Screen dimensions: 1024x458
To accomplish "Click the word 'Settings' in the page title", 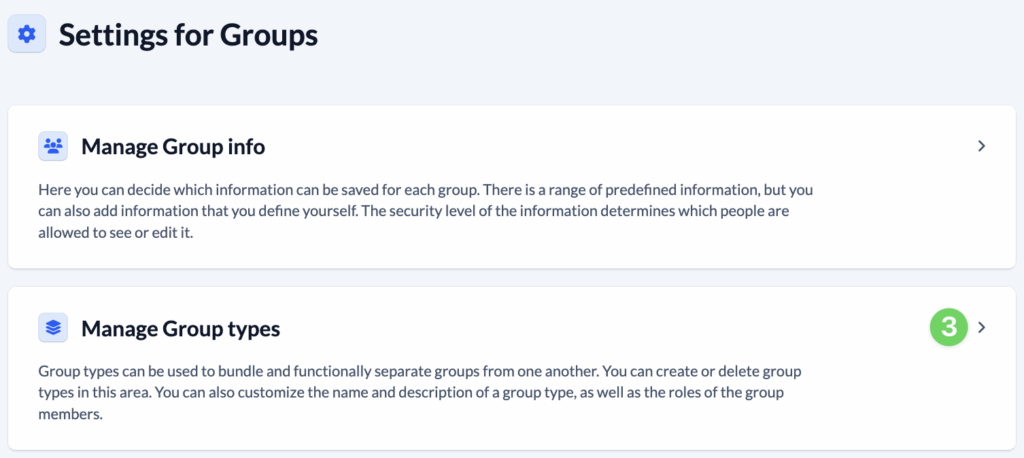I will pyautogui.click(x=112, y=36).
